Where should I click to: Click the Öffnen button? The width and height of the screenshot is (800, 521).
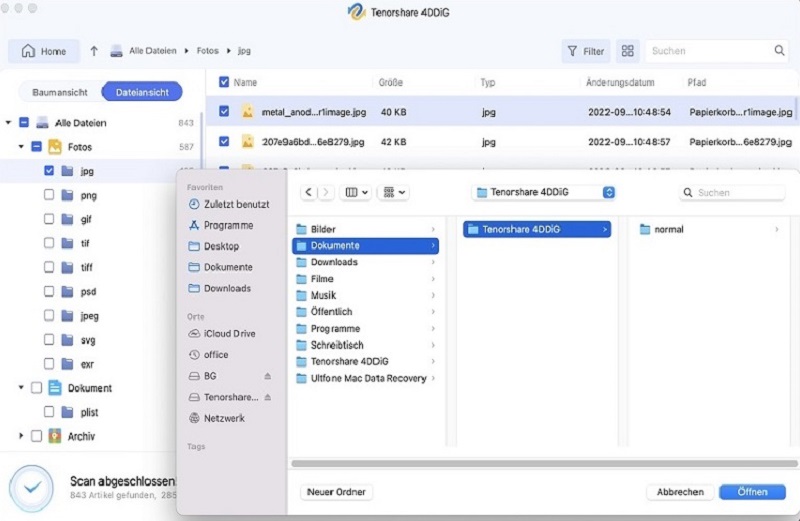point(752,492)
